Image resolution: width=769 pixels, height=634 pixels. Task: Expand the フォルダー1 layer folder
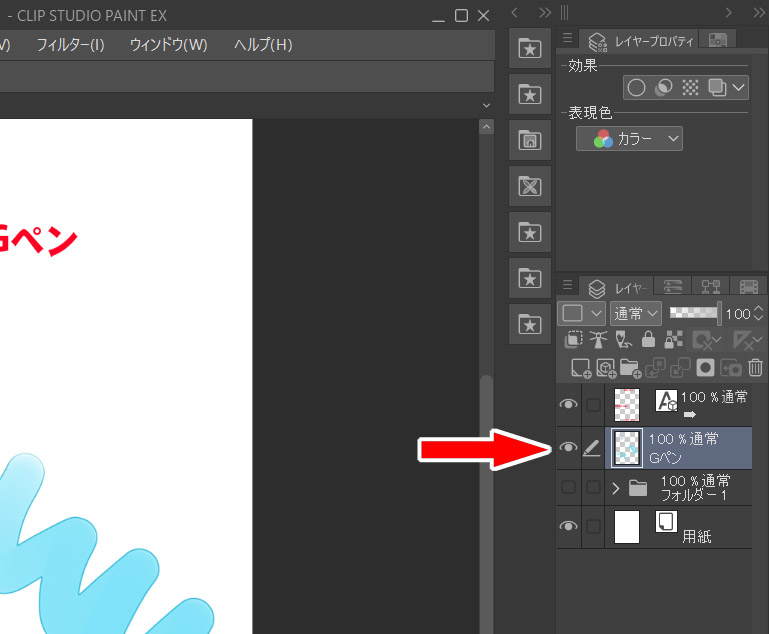[x=616, y=488]
